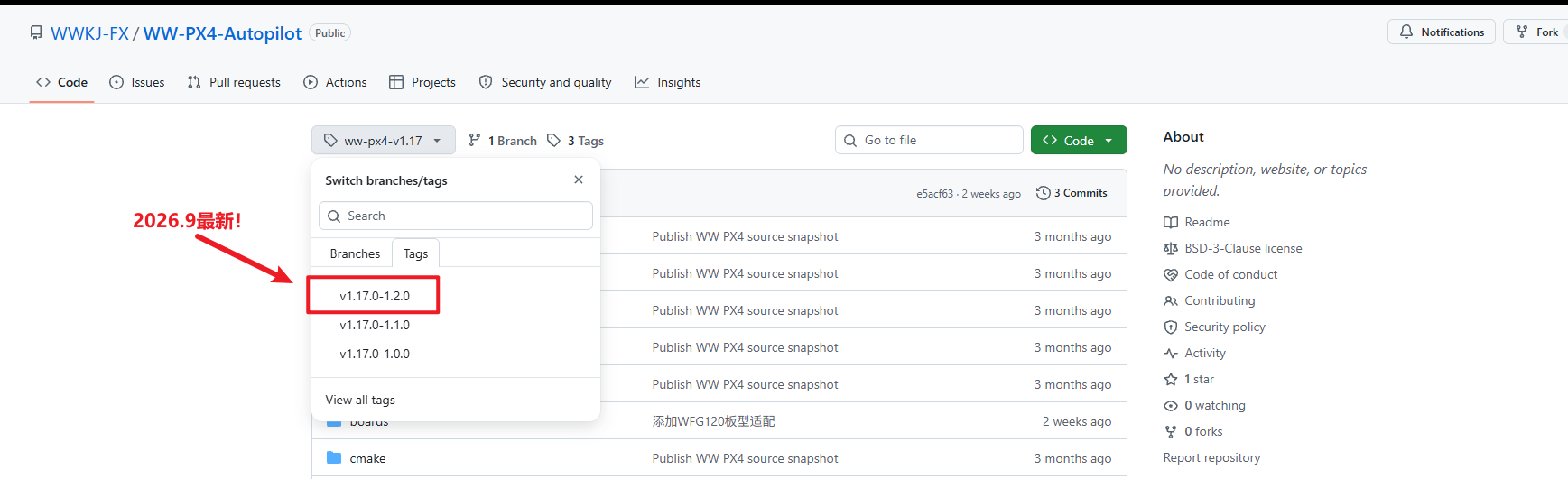Viewport: 1568px width, 479px height.
Task: Open the 1 star link
Action: click(x=1199, y=379)
